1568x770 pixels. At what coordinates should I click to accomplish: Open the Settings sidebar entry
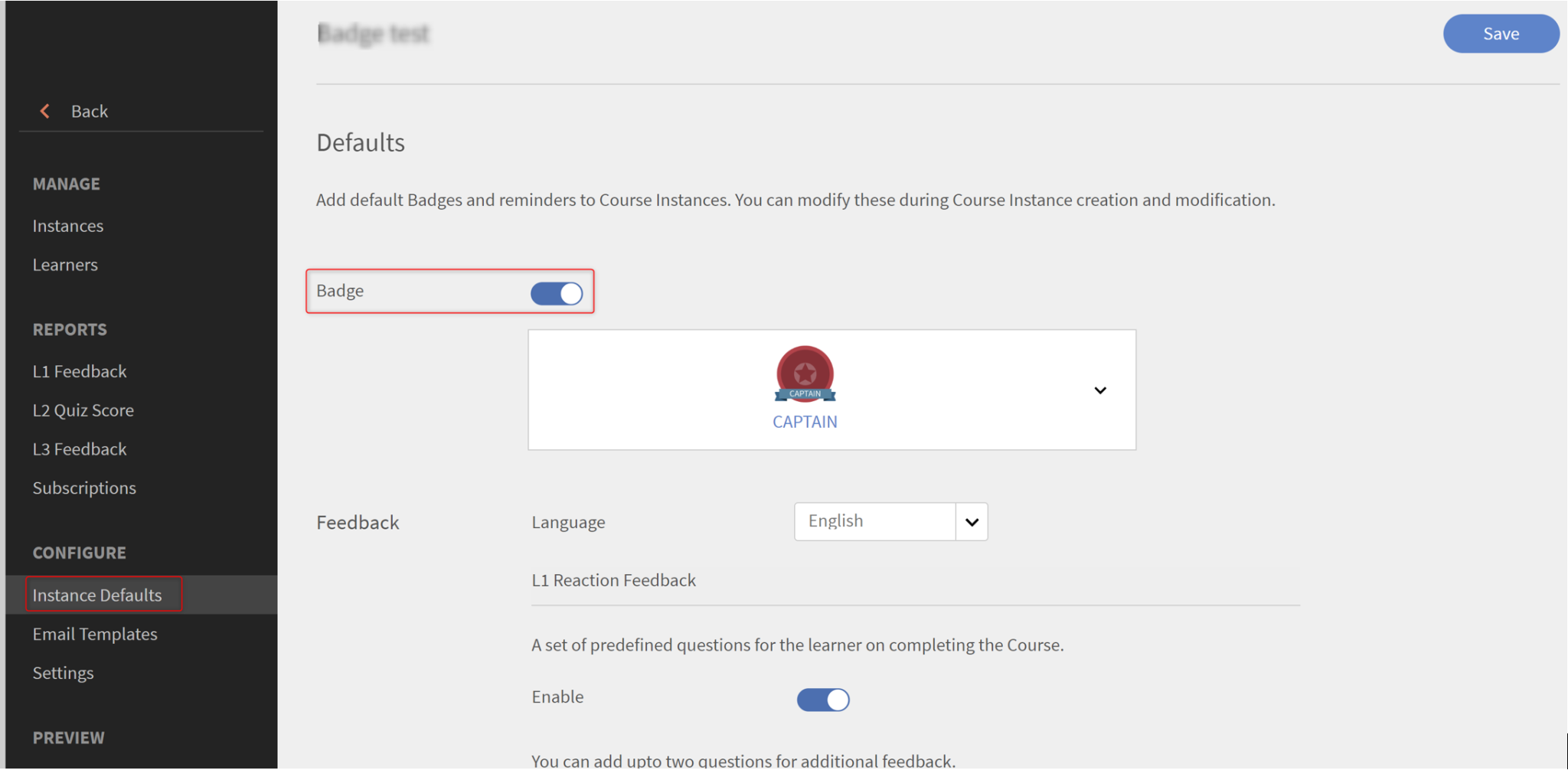pyautogui.click(x=63, y=673)
